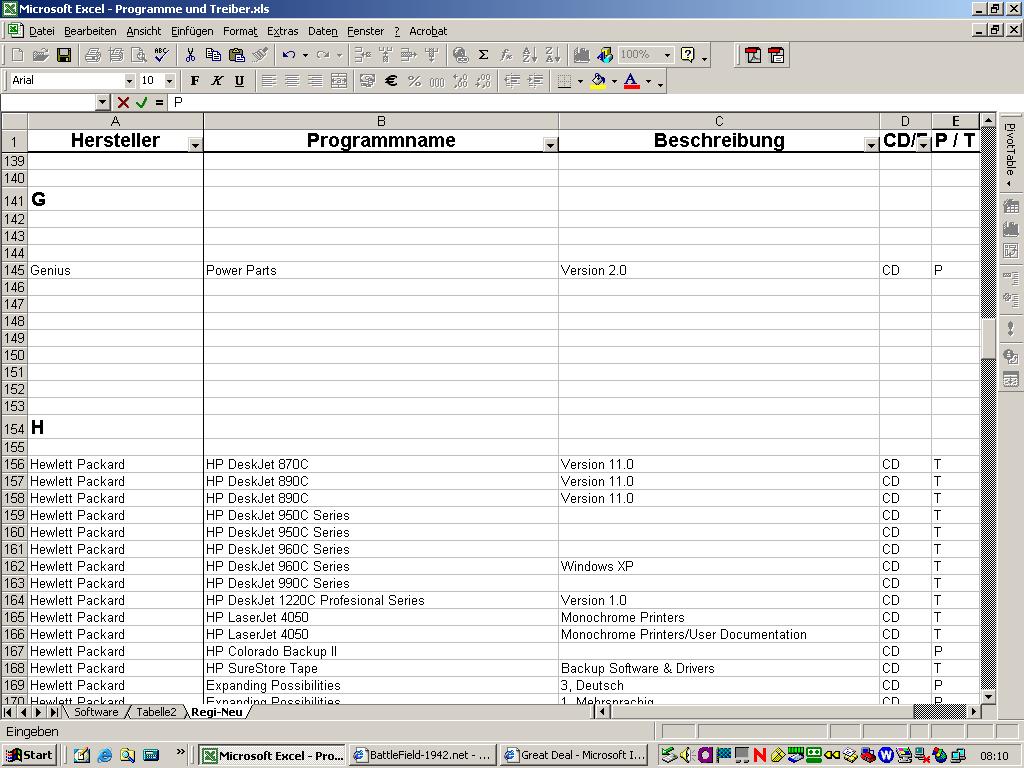Screen dimensions: 1024x768
Task: Jump to the last sheet tab arrow
Action: tap(54, 712)
